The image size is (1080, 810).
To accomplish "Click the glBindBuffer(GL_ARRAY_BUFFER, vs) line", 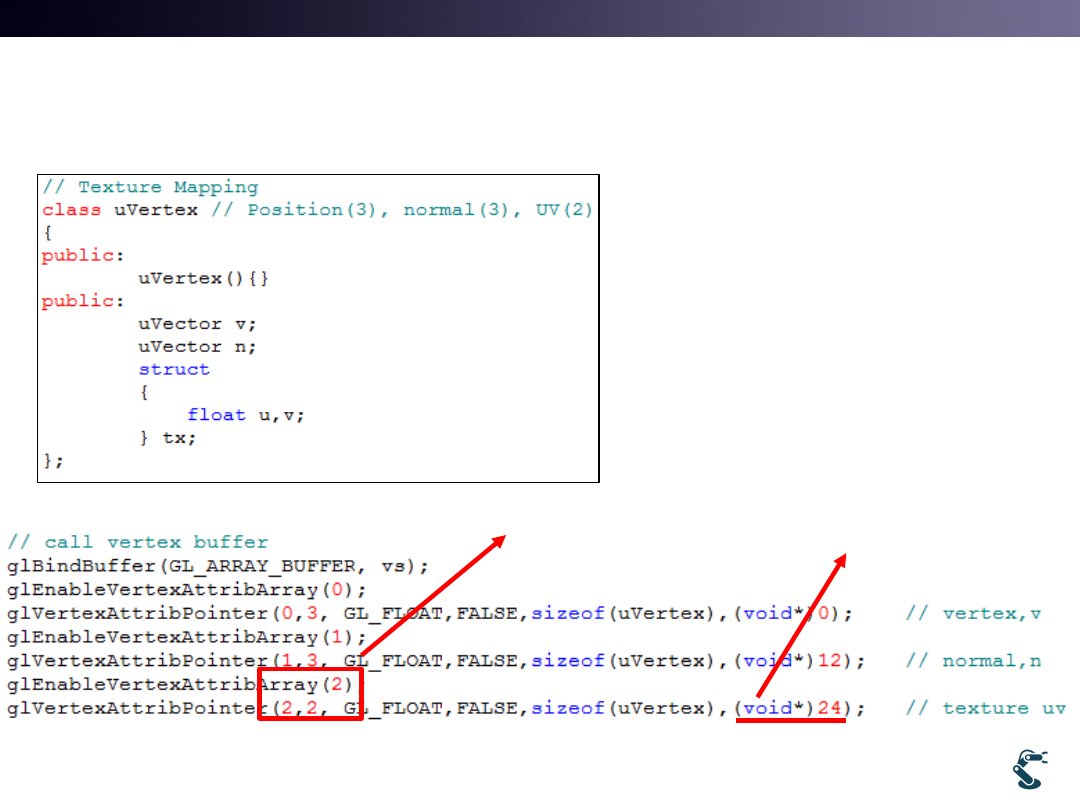I will click(x=218, y=566).
